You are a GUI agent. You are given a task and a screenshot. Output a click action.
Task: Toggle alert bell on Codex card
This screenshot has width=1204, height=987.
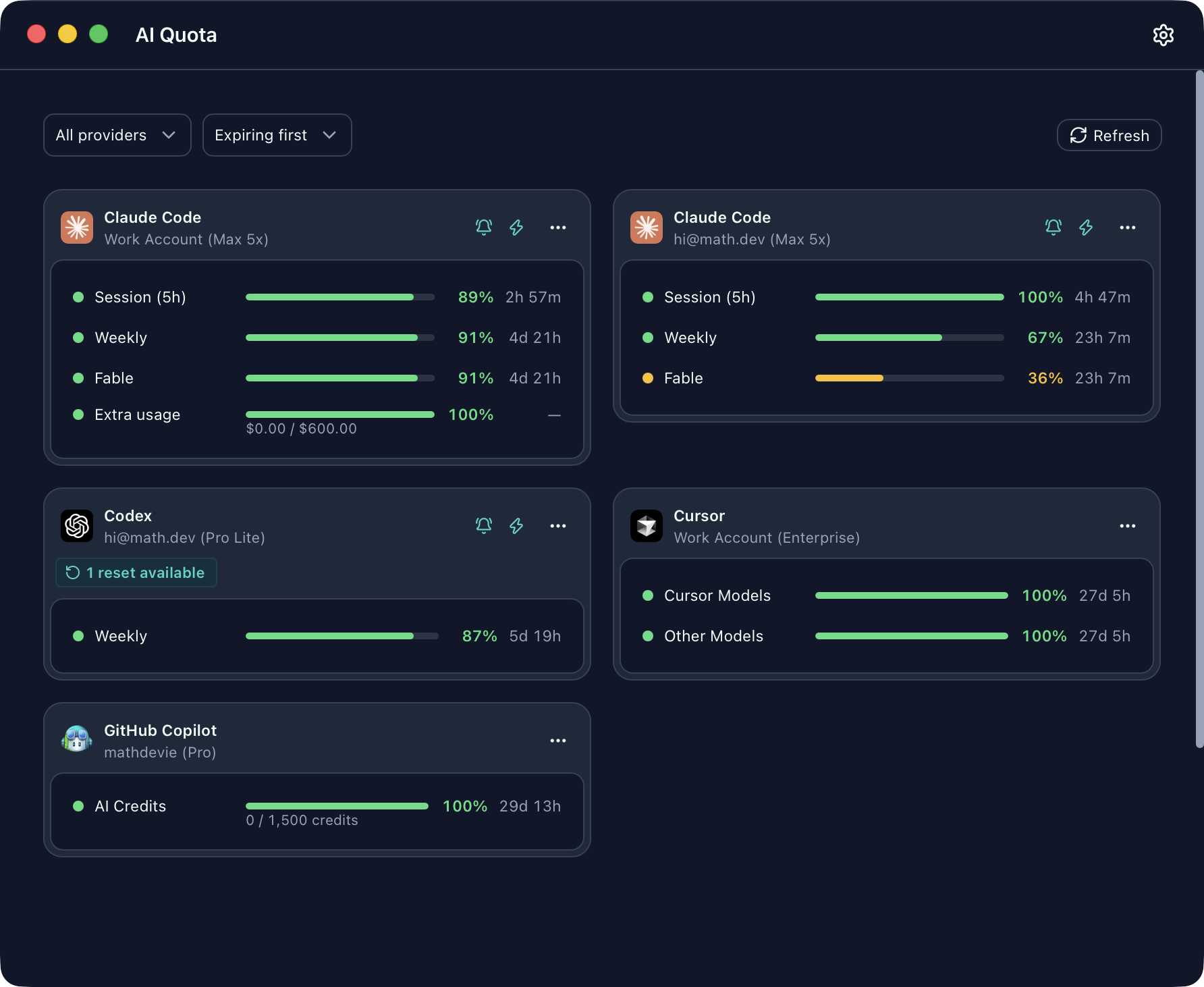484,526
